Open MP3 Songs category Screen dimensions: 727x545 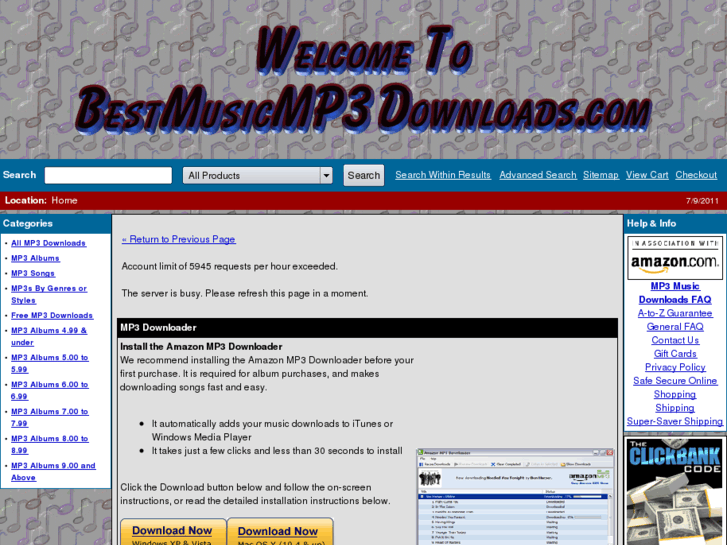[33, 273]
